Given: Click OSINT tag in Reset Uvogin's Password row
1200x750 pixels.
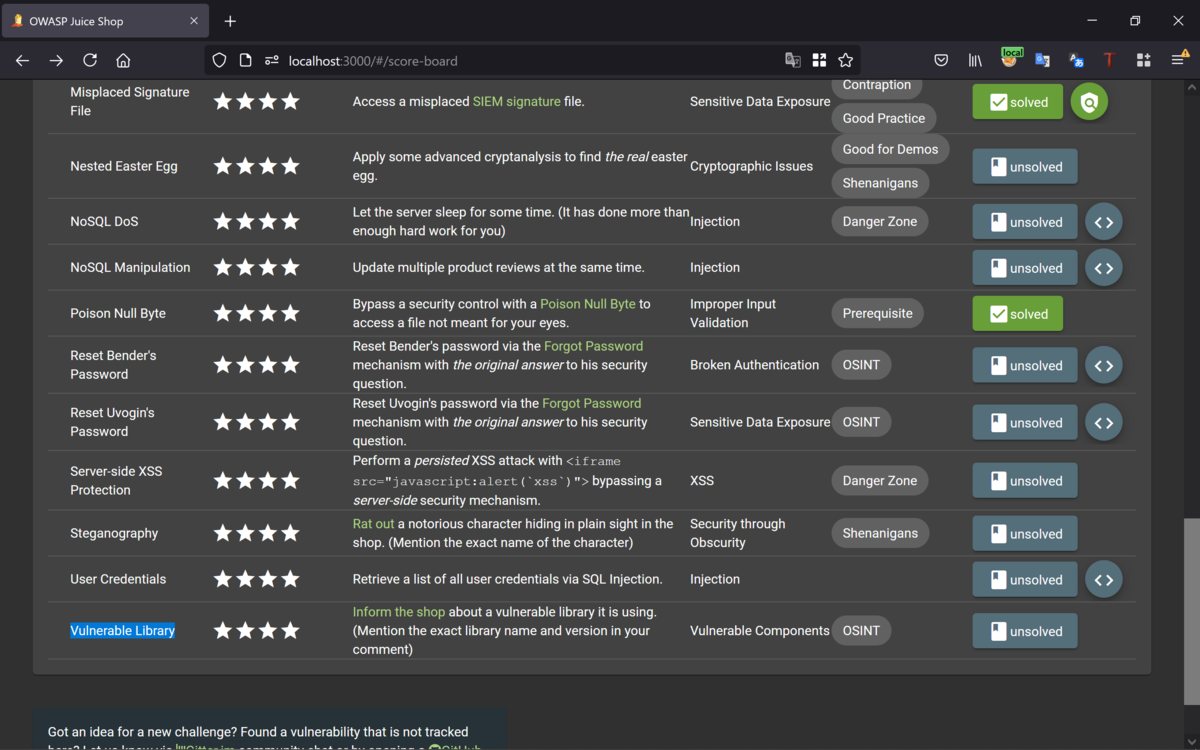Looking at the screenshot, I should pos(861,422).
